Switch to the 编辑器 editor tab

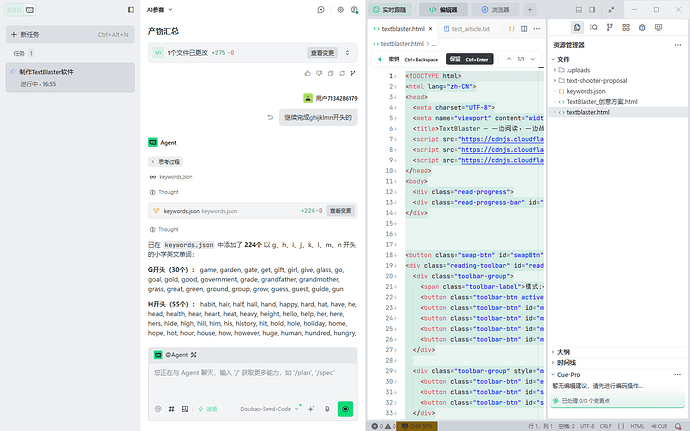pyautogui.click(x=443, y=10)
